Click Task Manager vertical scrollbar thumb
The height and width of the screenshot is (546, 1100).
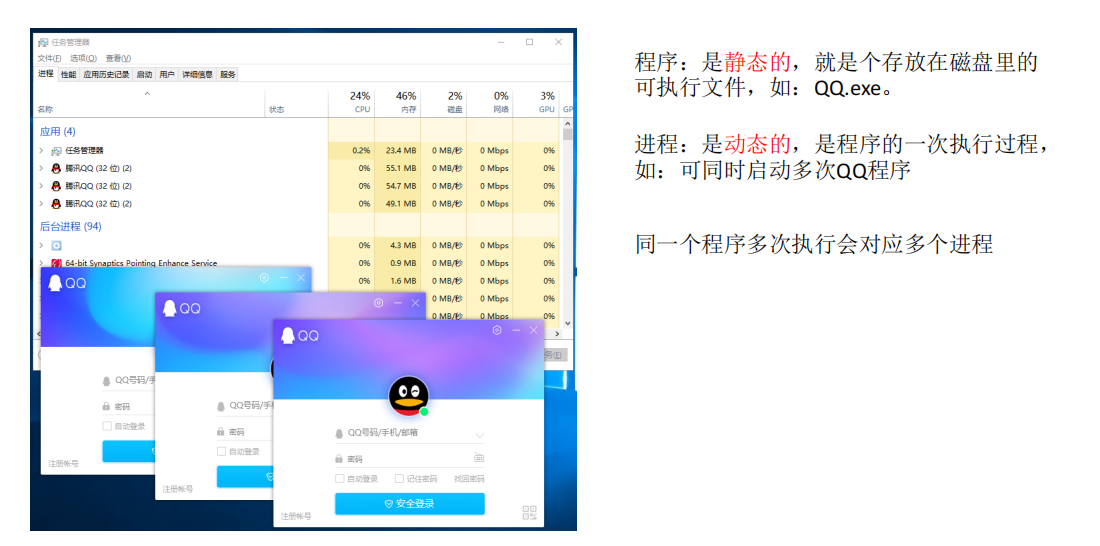pos(567,134)
